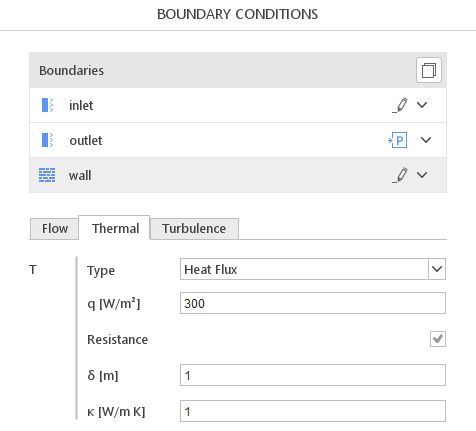The width and height of the screenshot is (476, 431).
Task: Click the BOUNDARY CONDITIONS title
Action: [x=237, y=14]
